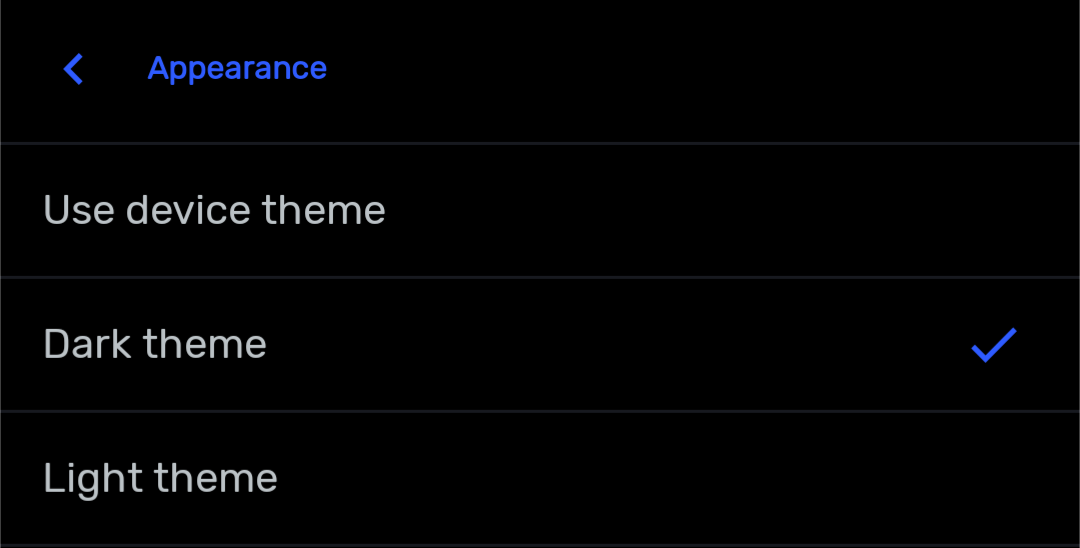Pick Light theme from the appearance list
Image resolution: width=1080 pixels, height=548 pixels.
click(x=540, y=479)
